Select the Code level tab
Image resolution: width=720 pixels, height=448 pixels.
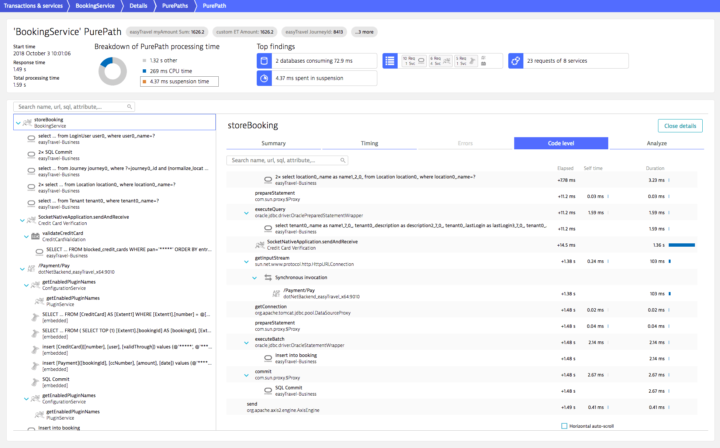click(561, 143)
